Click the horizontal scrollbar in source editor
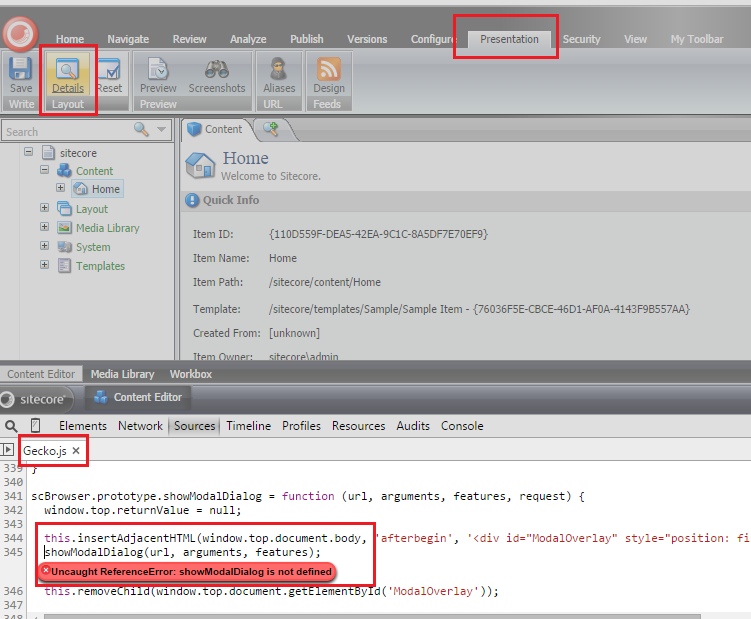The height and width of the screenshot is (619, 751). pos(372,616)
